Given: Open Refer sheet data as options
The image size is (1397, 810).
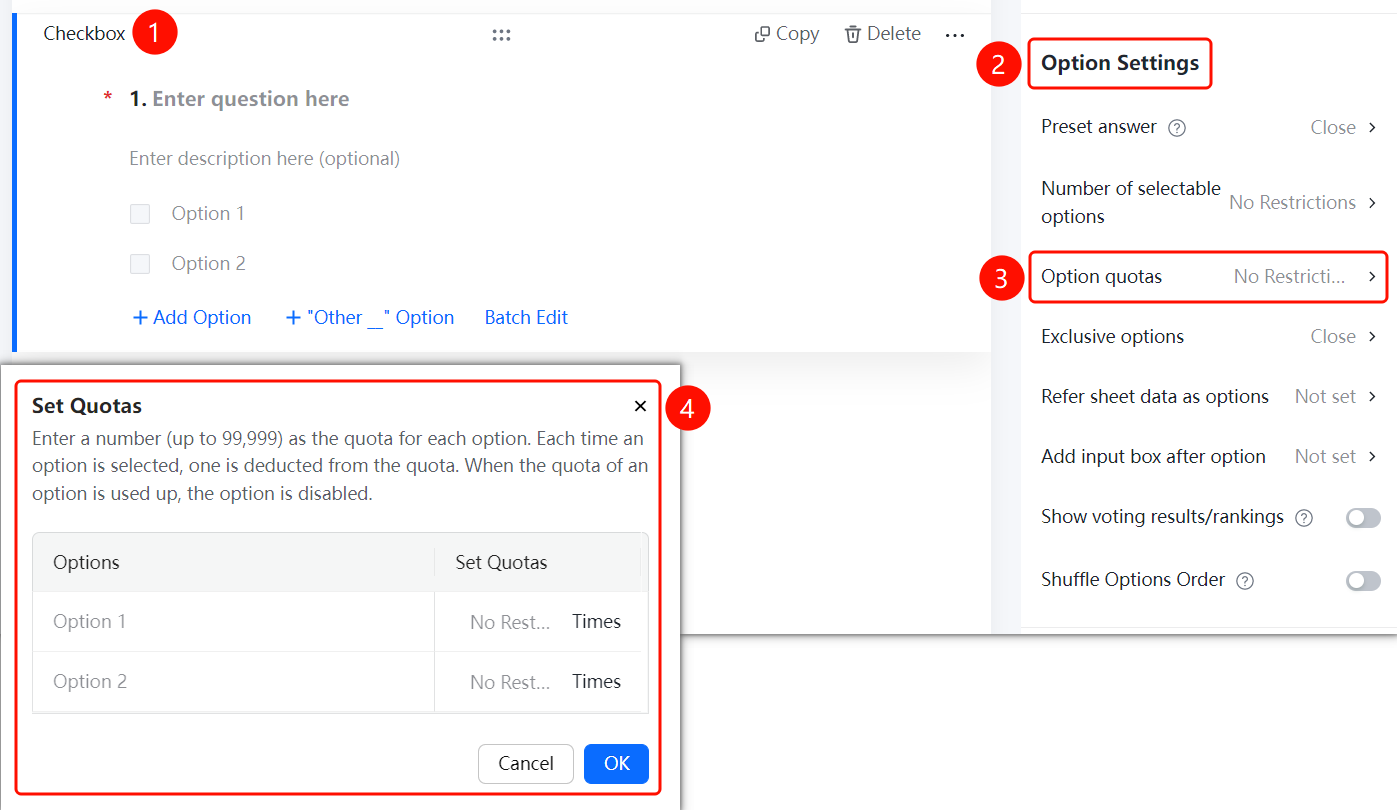Looking at the screenshot, I should coord(1208,397).
